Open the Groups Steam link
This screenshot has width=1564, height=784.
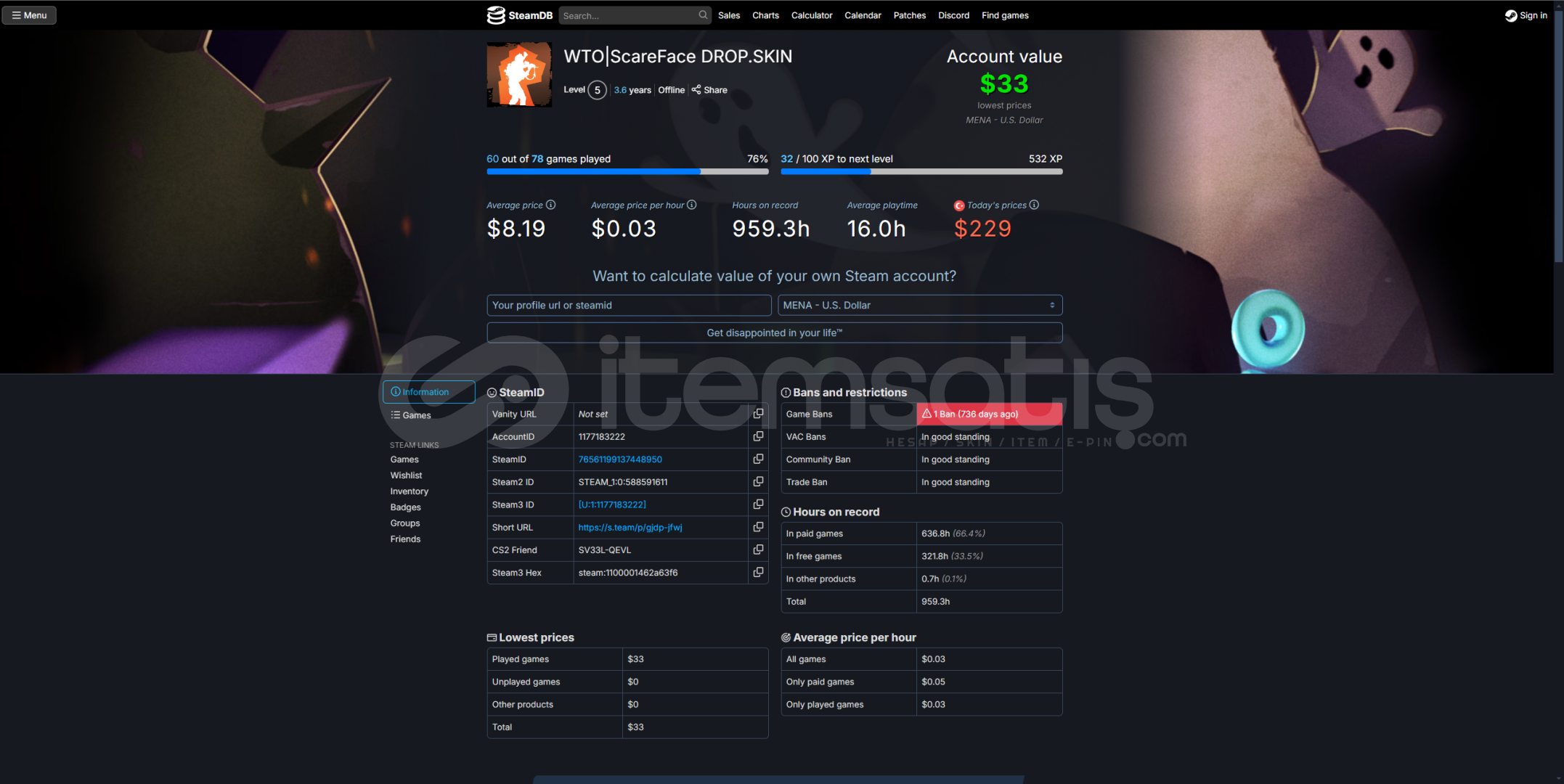click(x=404, y=523)
